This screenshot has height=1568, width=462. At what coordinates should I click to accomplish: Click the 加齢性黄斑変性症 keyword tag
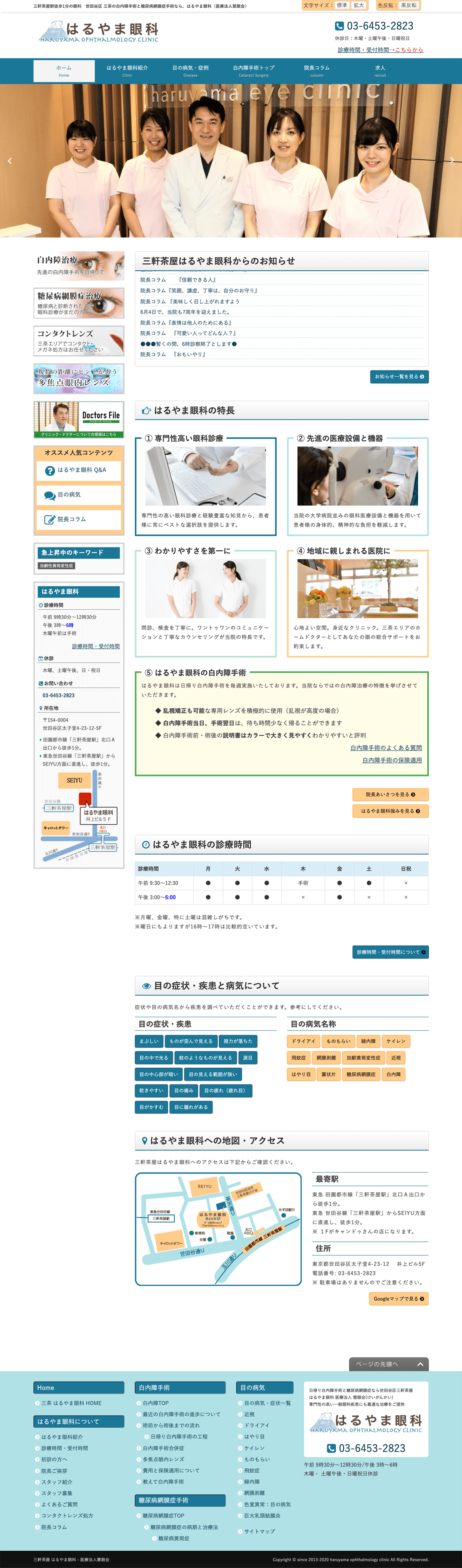(x=57, y=565)
